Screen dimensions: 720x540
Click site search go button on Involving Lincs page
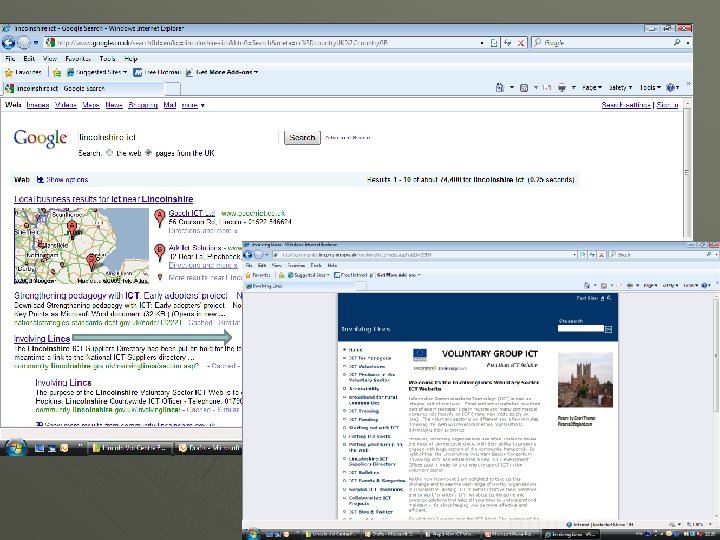(608, 329)
